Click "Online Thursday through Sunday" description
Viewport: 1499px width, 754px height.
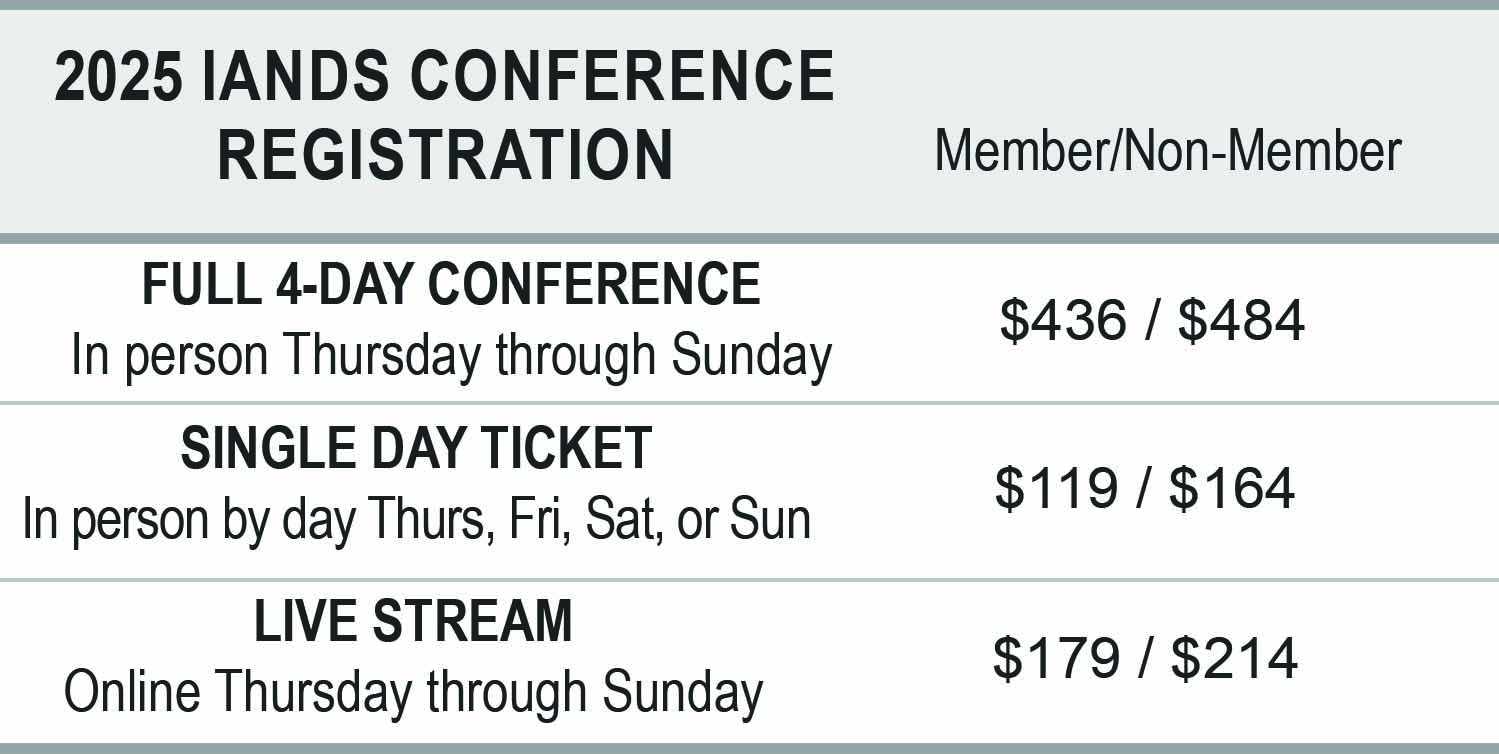click(413, 692)
